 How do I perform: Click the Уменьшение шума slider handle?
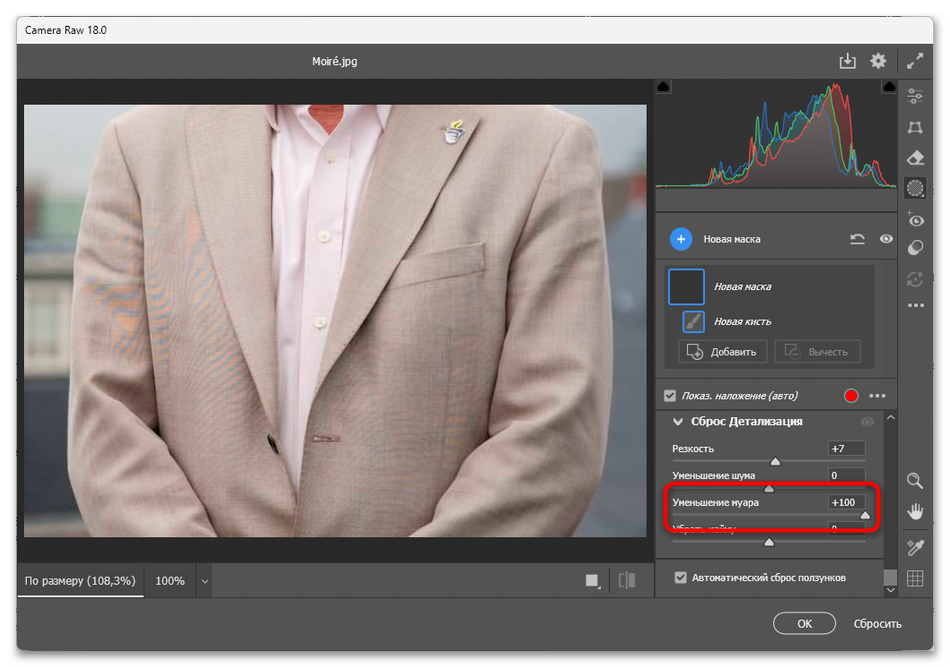(769, 488)
